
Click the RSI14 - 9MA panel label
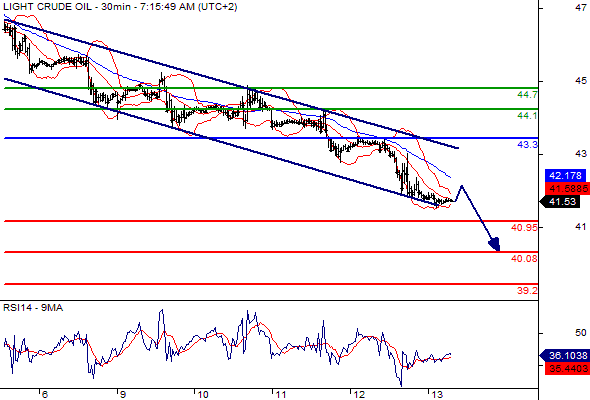click(x=33, y=308)
